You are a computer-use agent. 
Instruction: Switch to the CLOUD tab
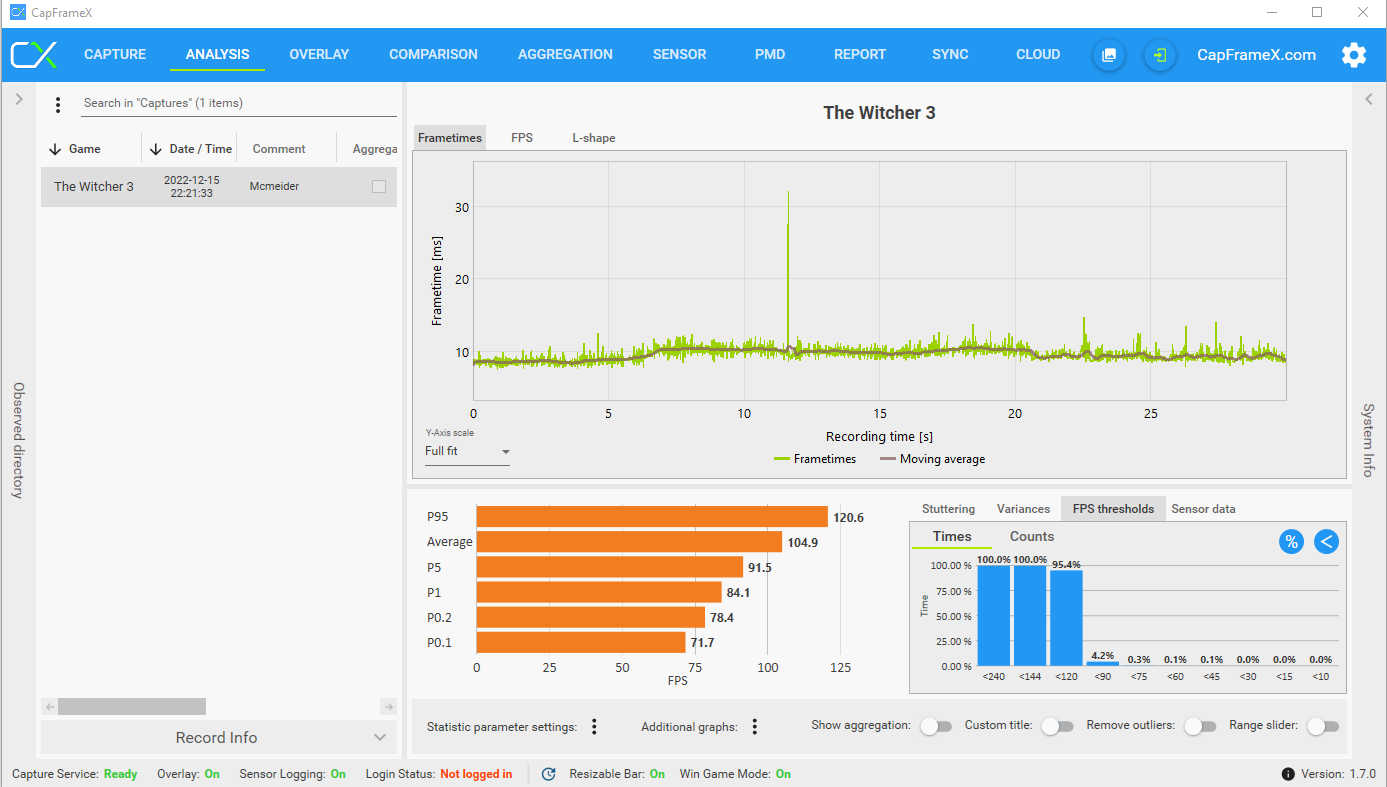click(x=1038, y=55)
